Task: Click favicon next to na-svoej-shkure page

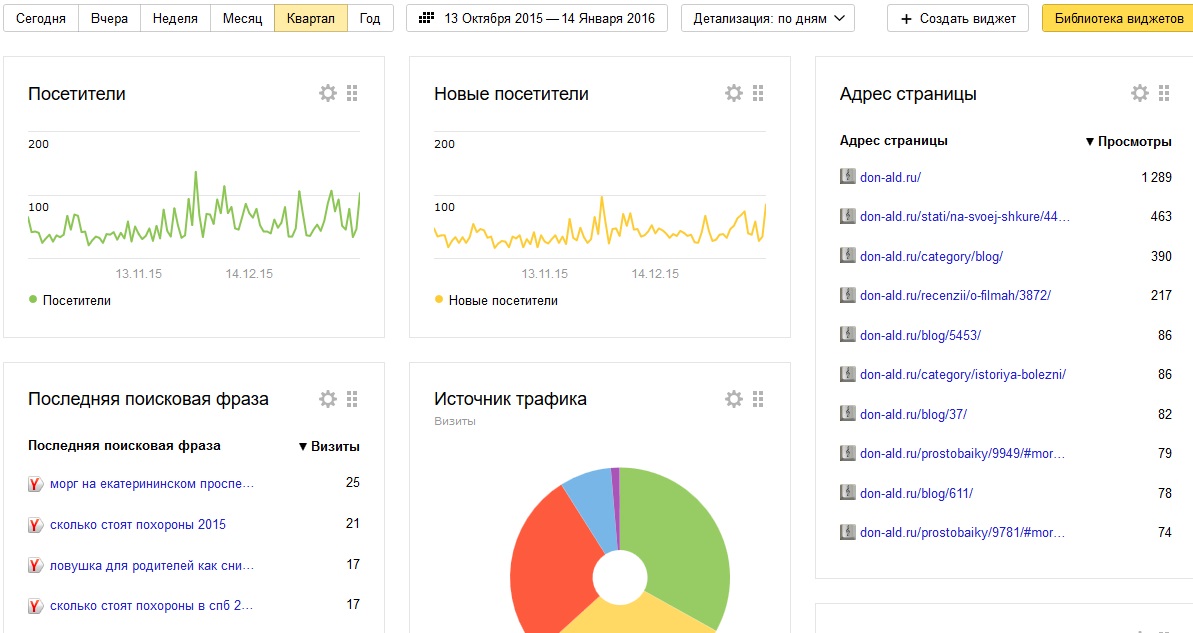Action: (x=848, y=216)
